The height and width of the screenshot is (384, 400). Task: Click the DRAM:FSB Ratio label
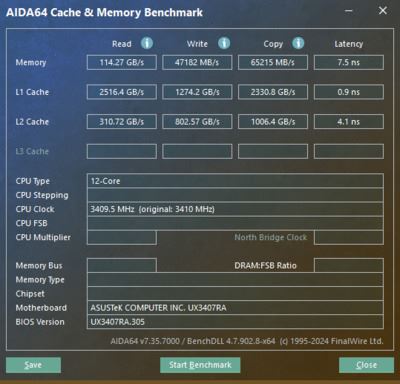(x=265, y=265)
